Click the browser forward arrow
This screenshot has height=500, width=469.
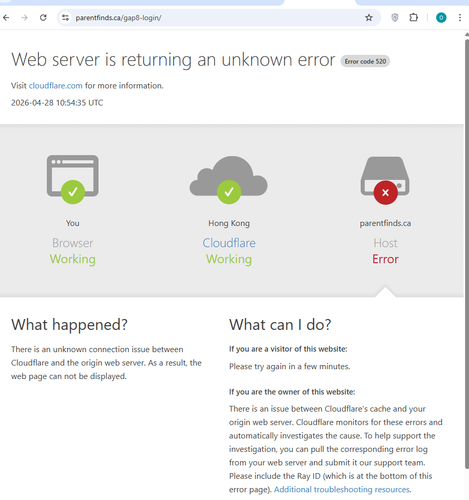[24, 17]
